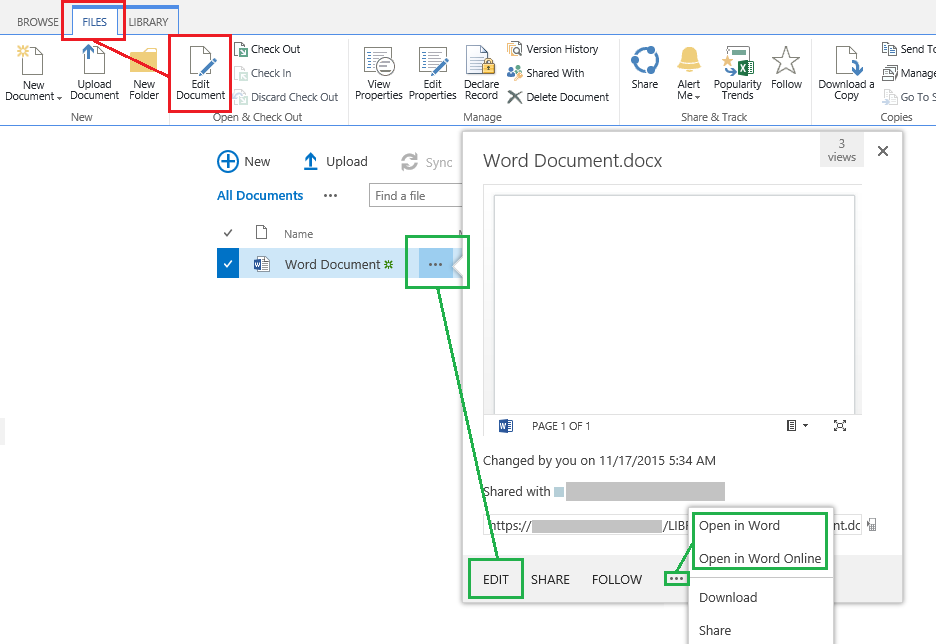Open Word Document file link
The image size is (936, 644).
(x=332, y=264)
